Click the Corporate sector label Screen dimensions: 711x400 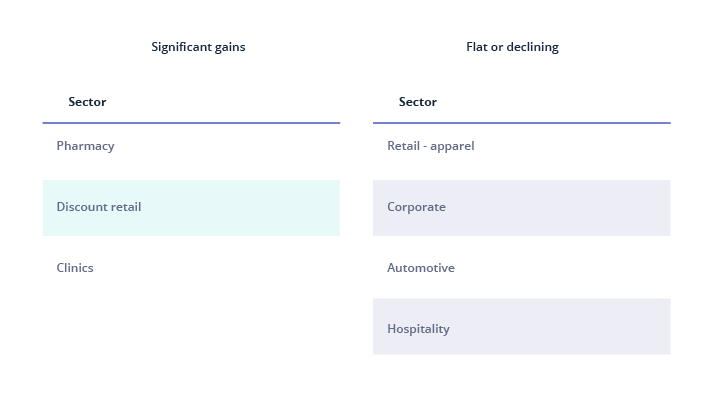coord(416,207)
